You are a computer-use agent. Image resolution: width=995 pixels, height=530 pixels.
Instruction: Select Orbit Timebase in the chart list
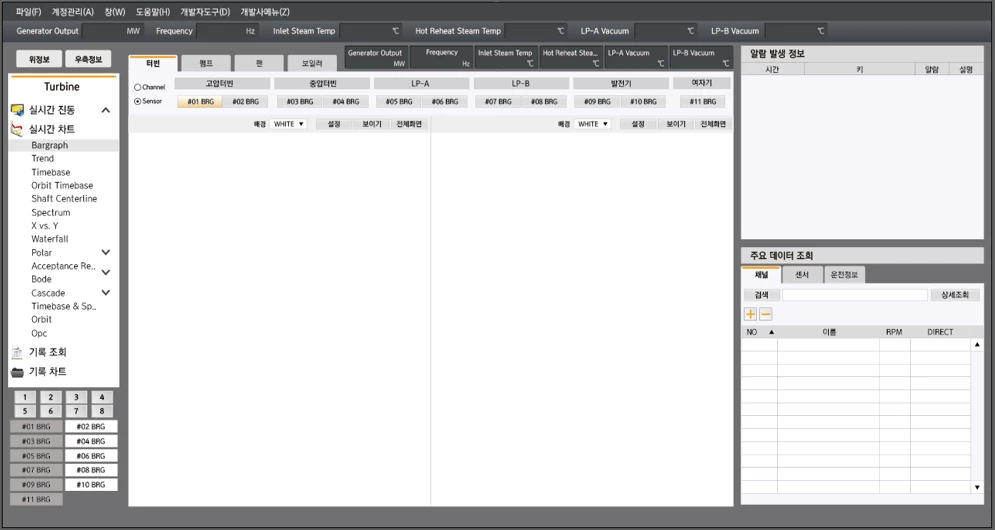point(62,186)
